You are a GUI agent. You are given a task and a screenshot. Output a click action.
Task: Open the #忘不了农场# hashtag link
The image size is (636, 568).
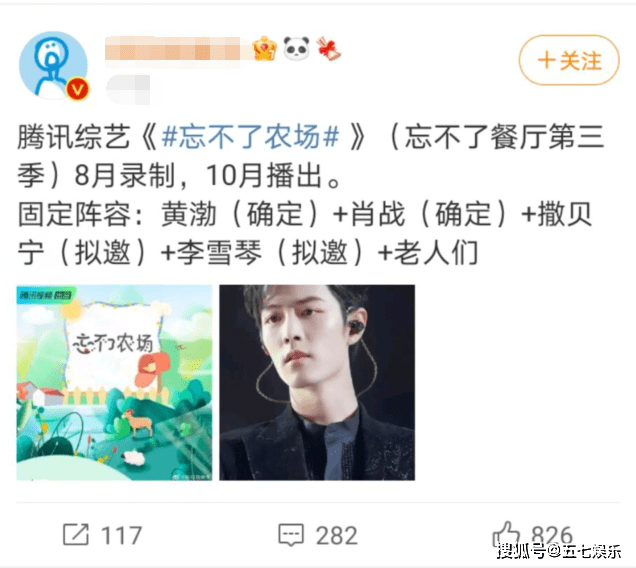tap(250, 137)
